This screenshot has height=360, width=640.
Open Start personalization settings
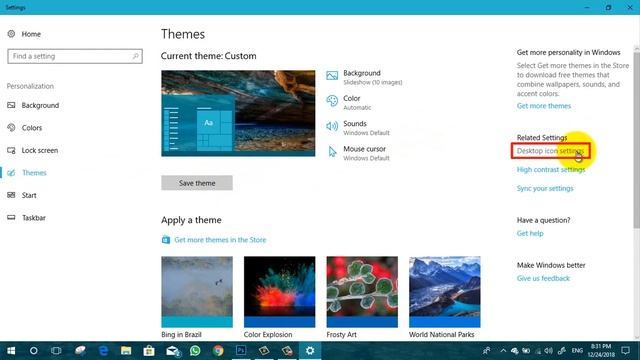(x=29, y=195)
